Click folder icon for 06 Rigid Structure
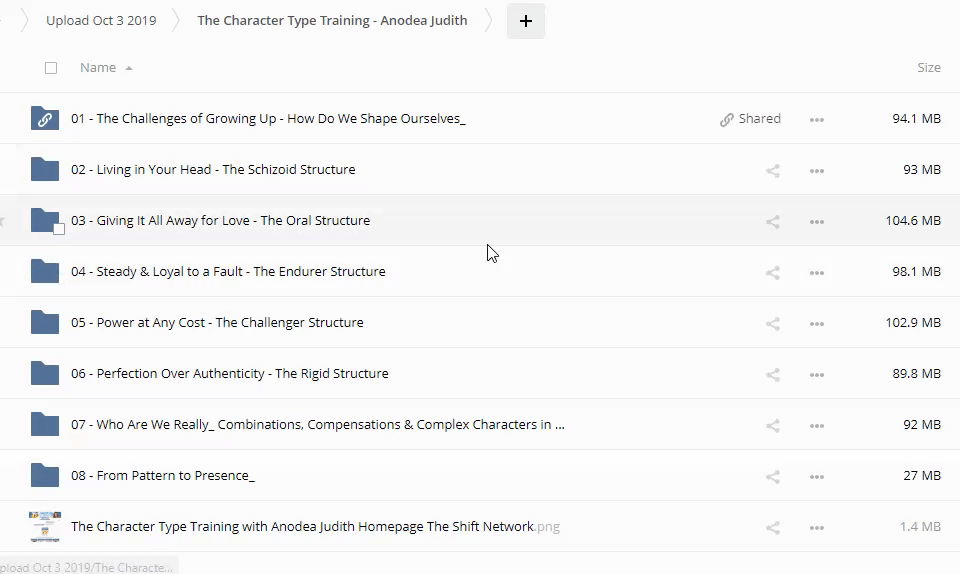Image resolution: width=960 pixels, height=574 pixels. click(45, 373)
